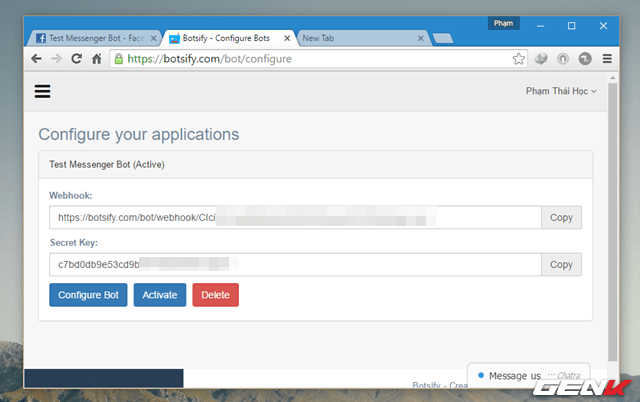Select the Botsify - Configure Bots tab

coord(229,38)
